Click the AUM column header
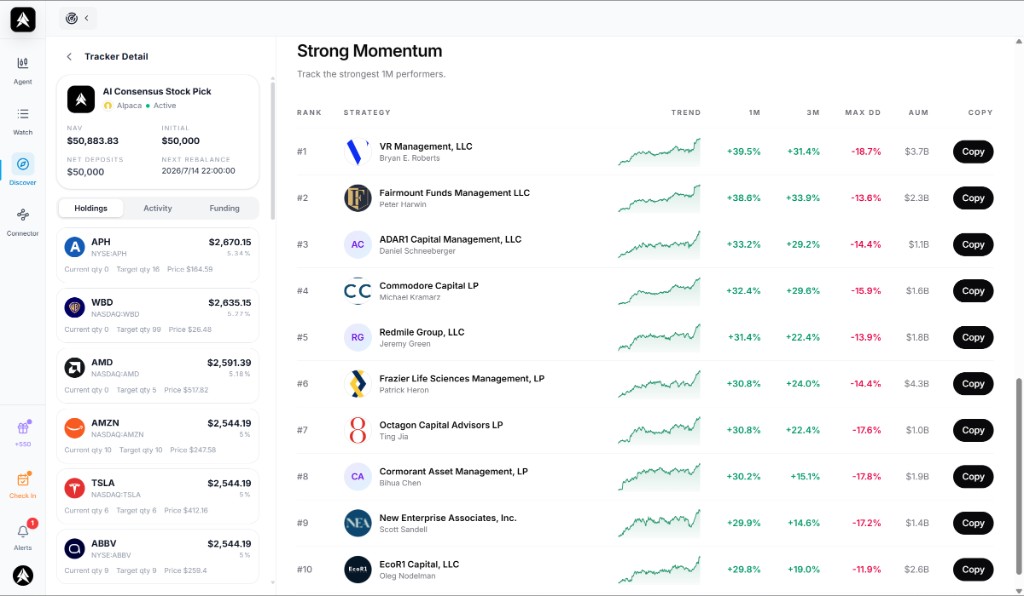Image resolution: width=1024 pixels, height=596 pixels. 918,113
